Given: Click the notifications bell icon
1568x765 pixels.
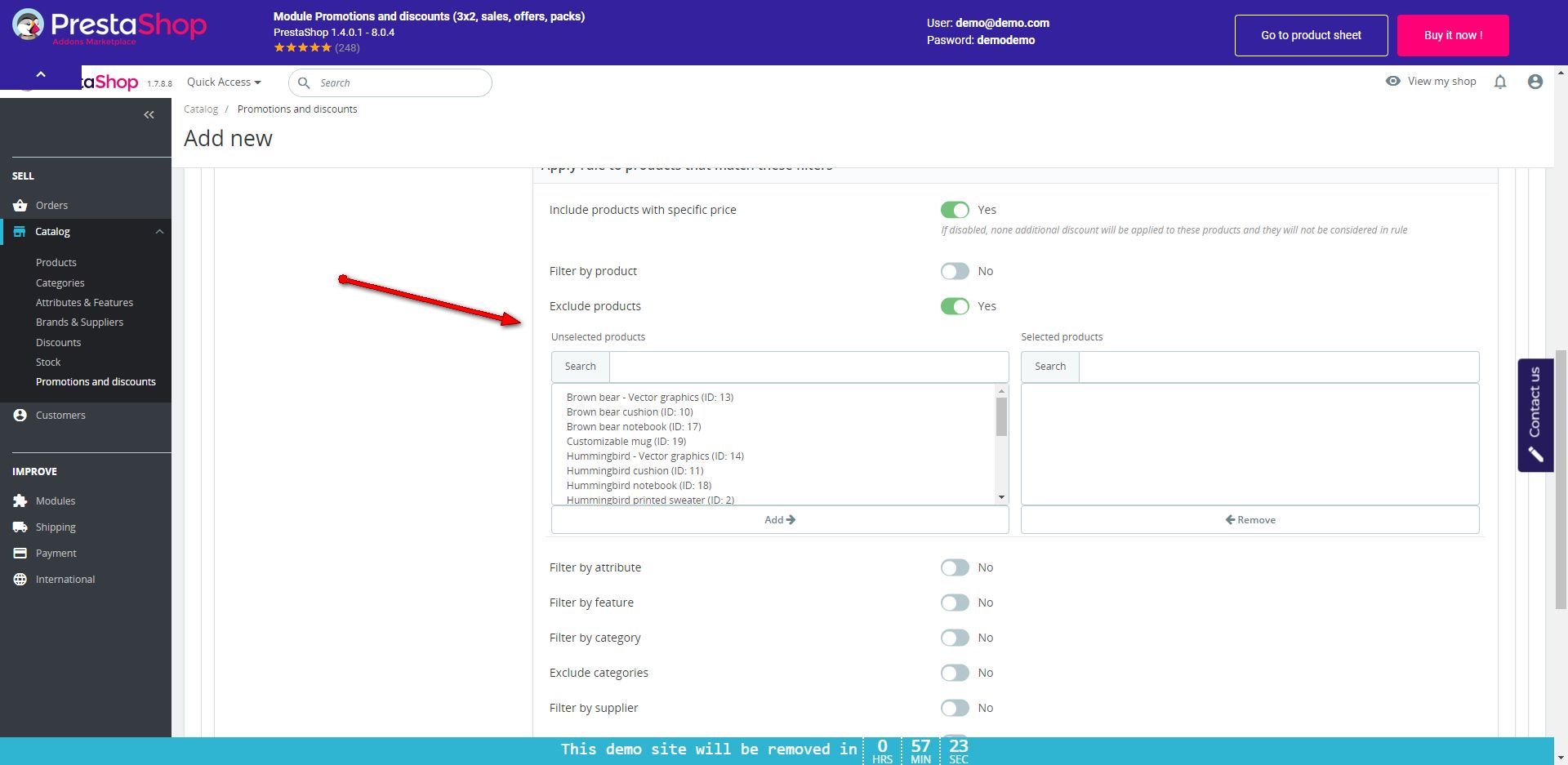Looking at the screenshot, I should click(x=1499, y=82).
